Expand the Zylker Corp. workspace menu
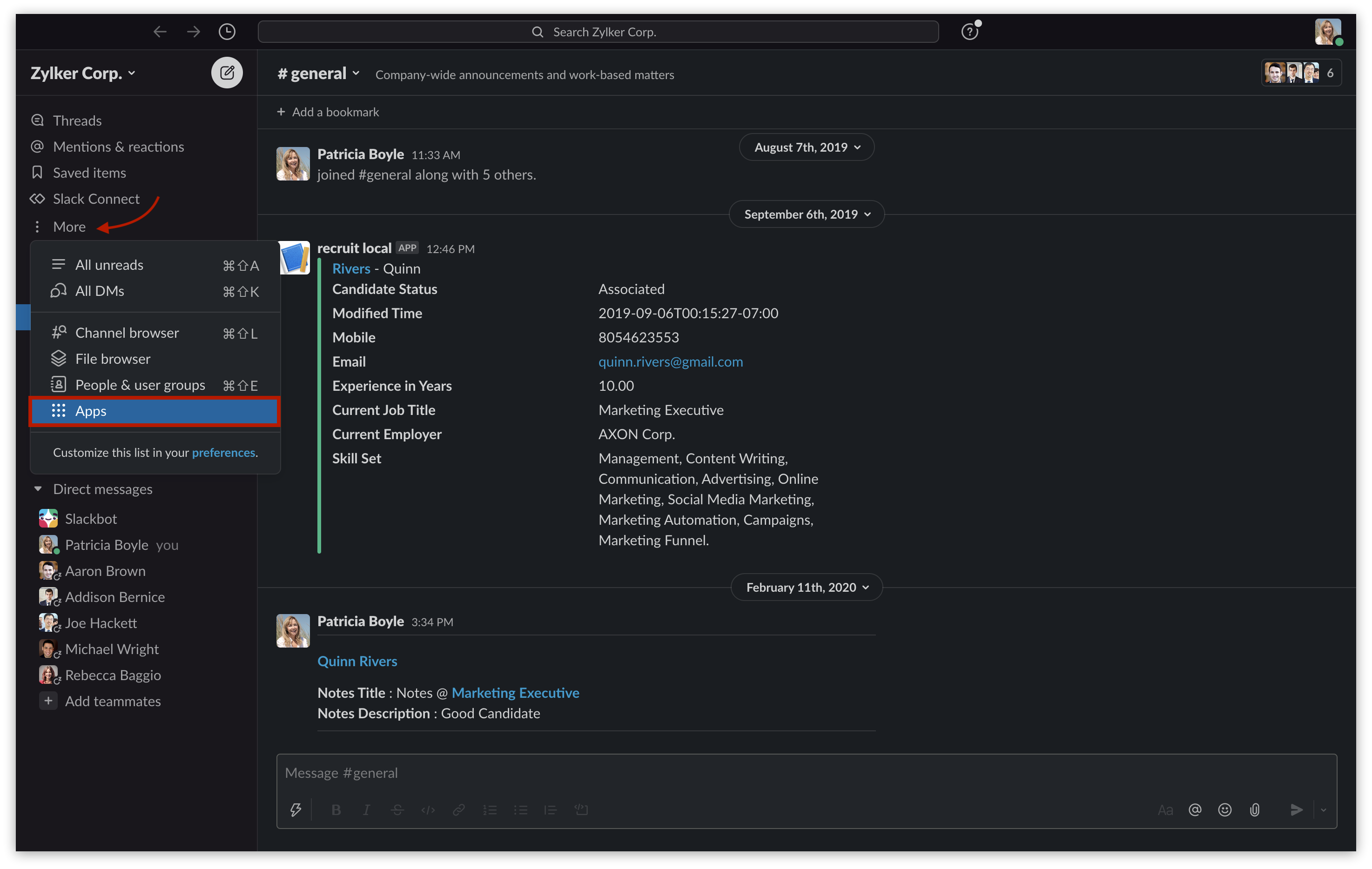 click(83, 74)
